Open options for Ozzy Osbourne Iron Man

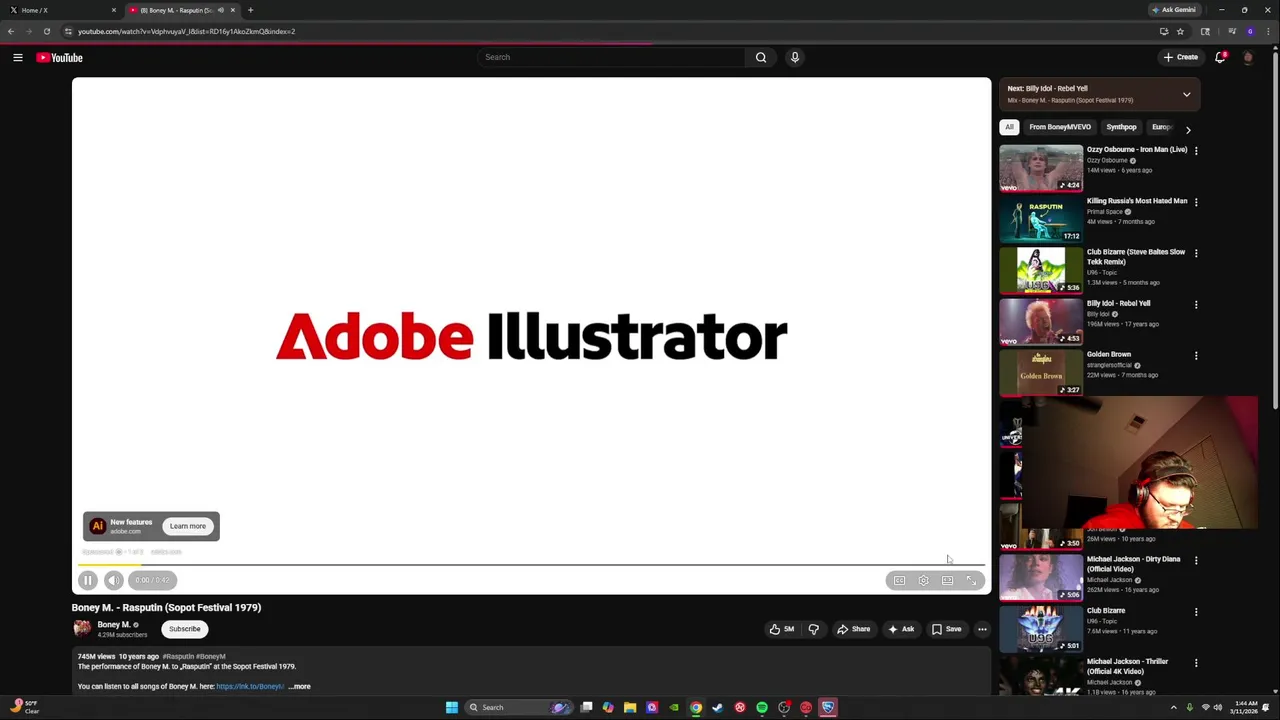[1196, 151]
